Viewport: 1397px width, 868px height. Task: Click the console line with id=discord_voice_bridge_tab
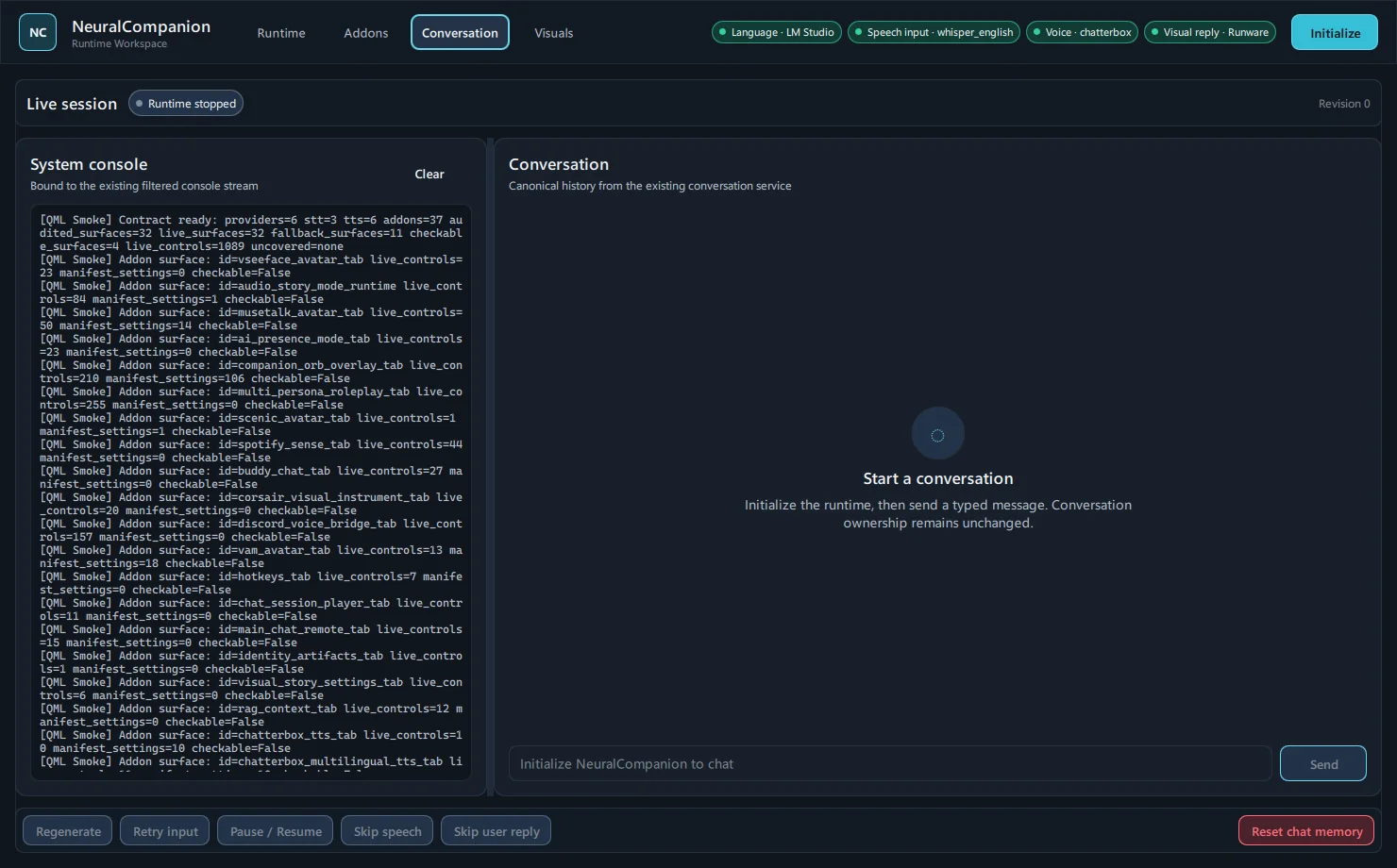[251, 530]
